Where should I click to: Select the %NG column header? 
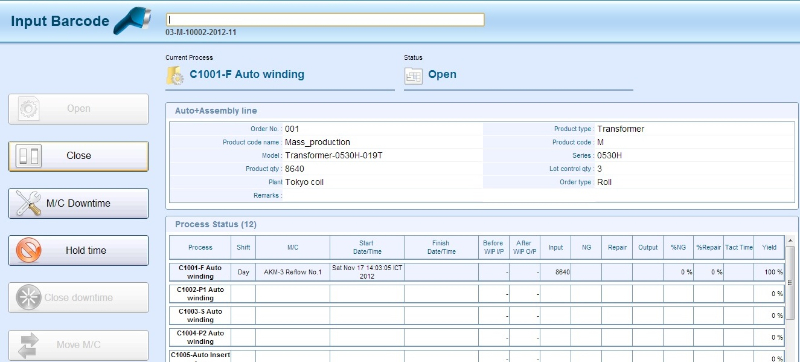coord(679,248)
